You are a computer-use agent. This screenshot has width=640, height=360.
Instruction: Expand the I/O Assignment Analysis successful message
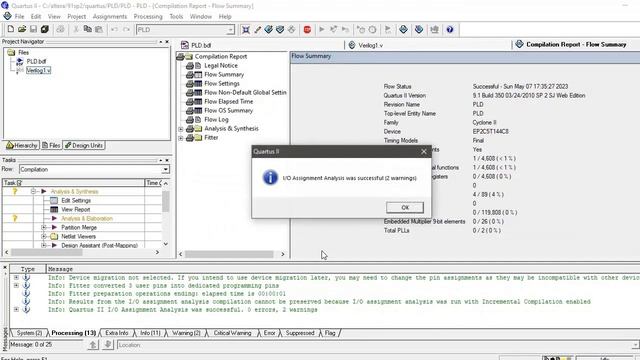point(16,310)
